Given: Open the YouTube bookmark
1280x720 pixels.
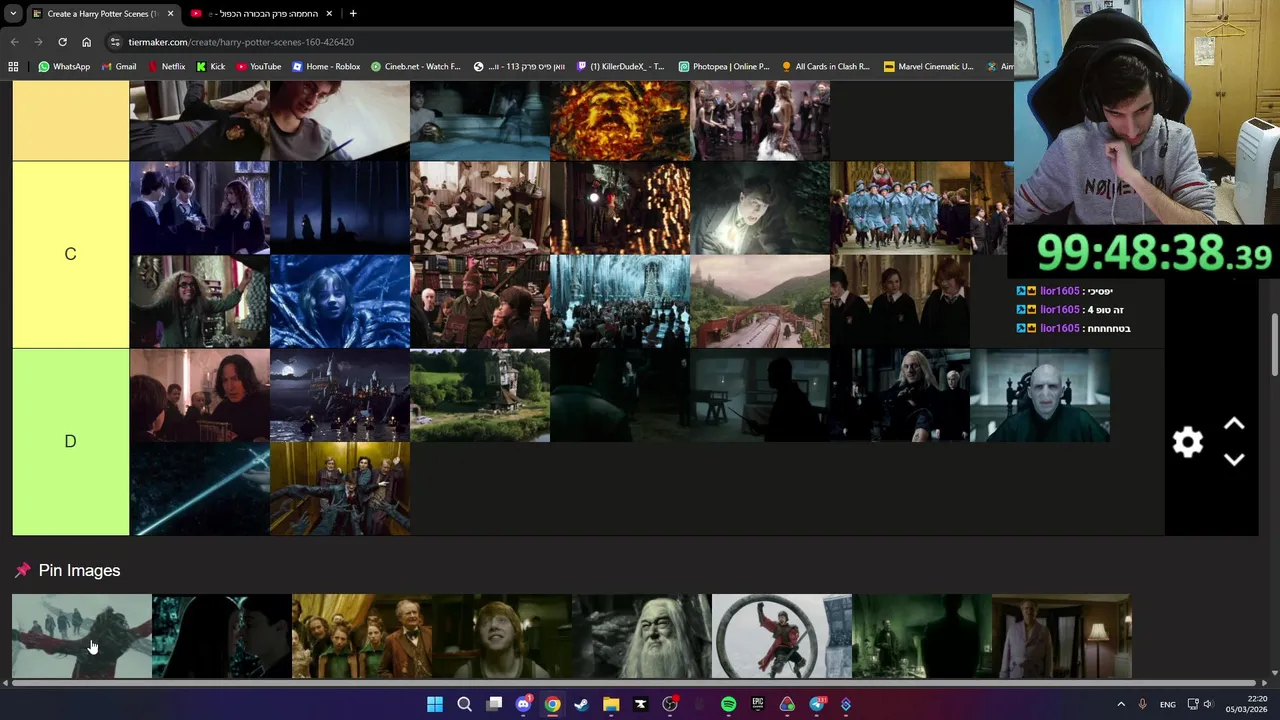Looking at the screenshot, I should [258, 67].
